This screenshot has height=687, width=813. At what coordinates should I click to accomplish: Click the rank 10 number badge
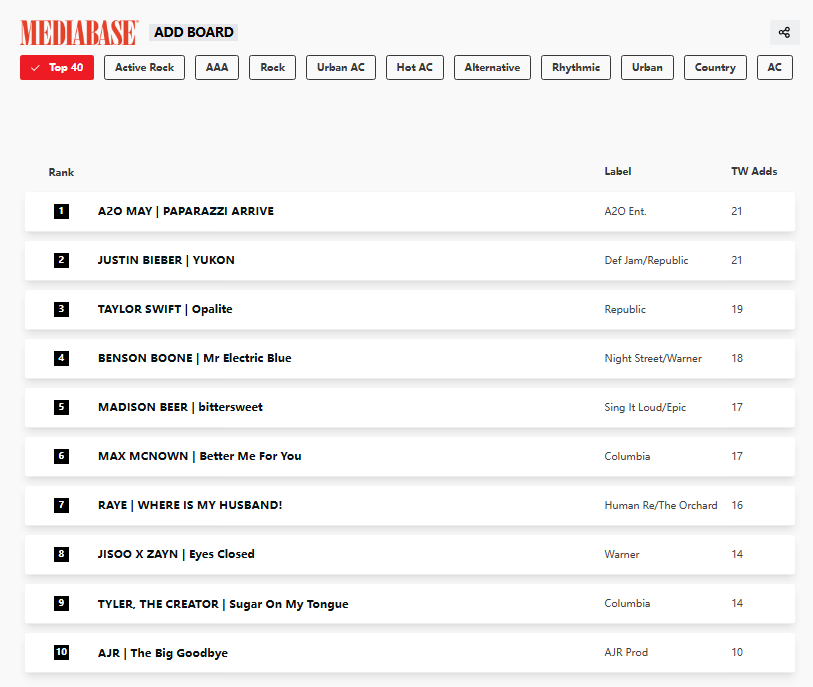click(62, 652)
